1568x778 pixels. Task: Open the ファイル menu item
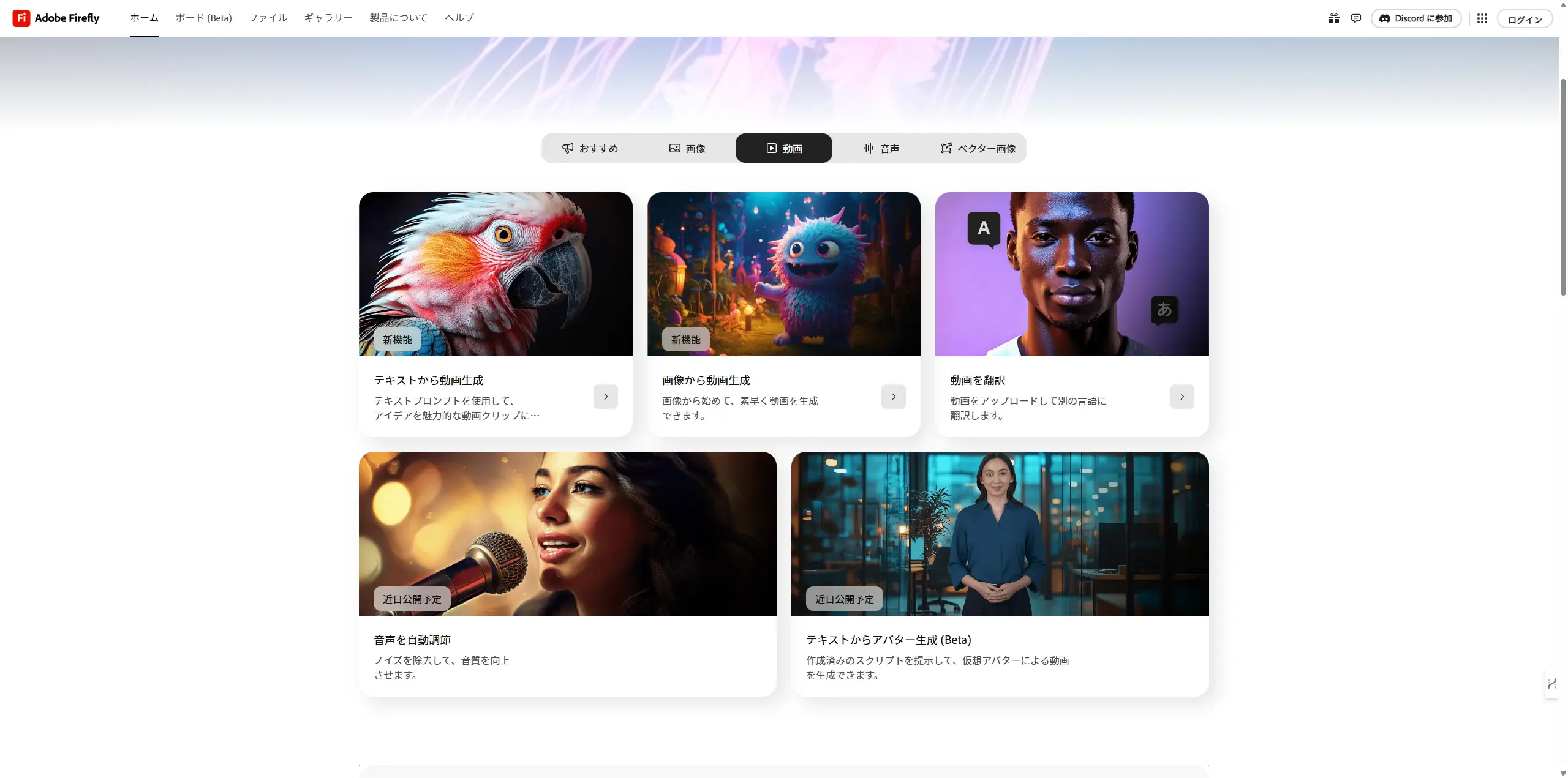[268, 18]
